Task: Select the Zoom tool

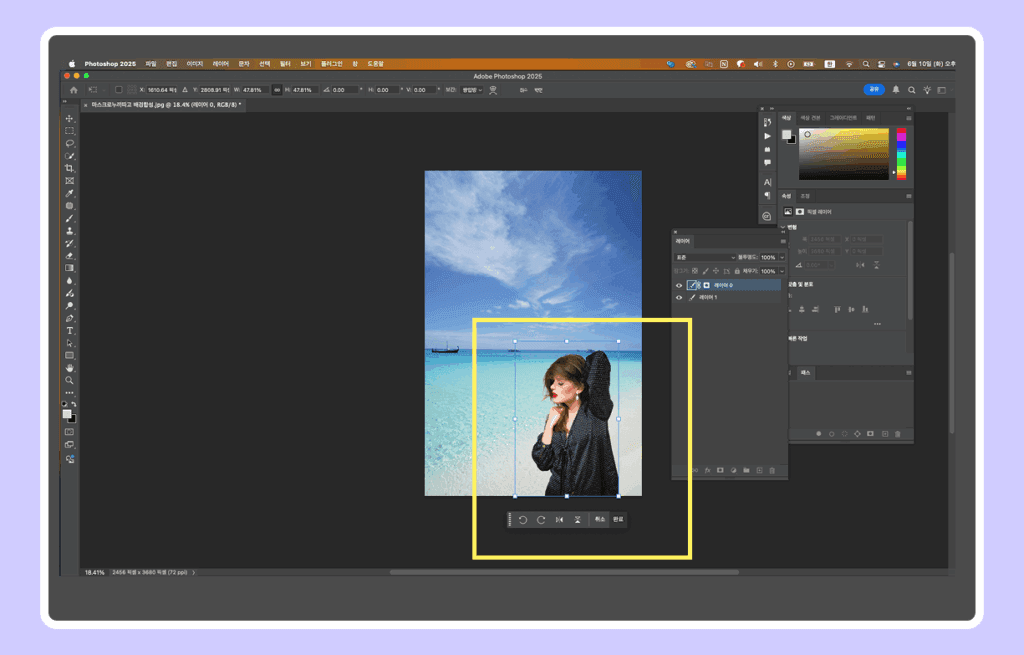Action: [x=69, y=380]
